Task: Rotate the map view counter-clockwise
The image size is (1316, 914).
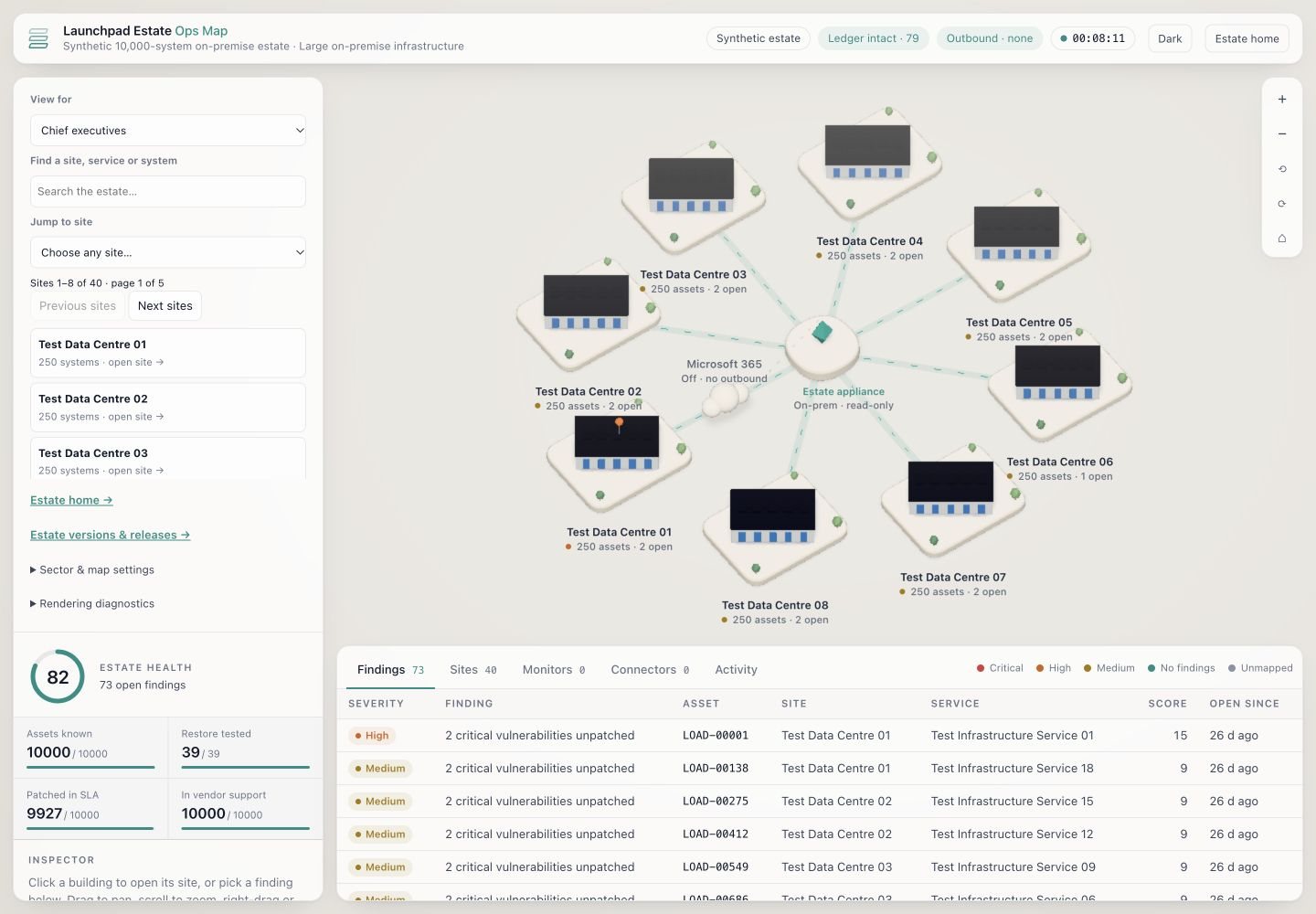Action: point(1282,168)
